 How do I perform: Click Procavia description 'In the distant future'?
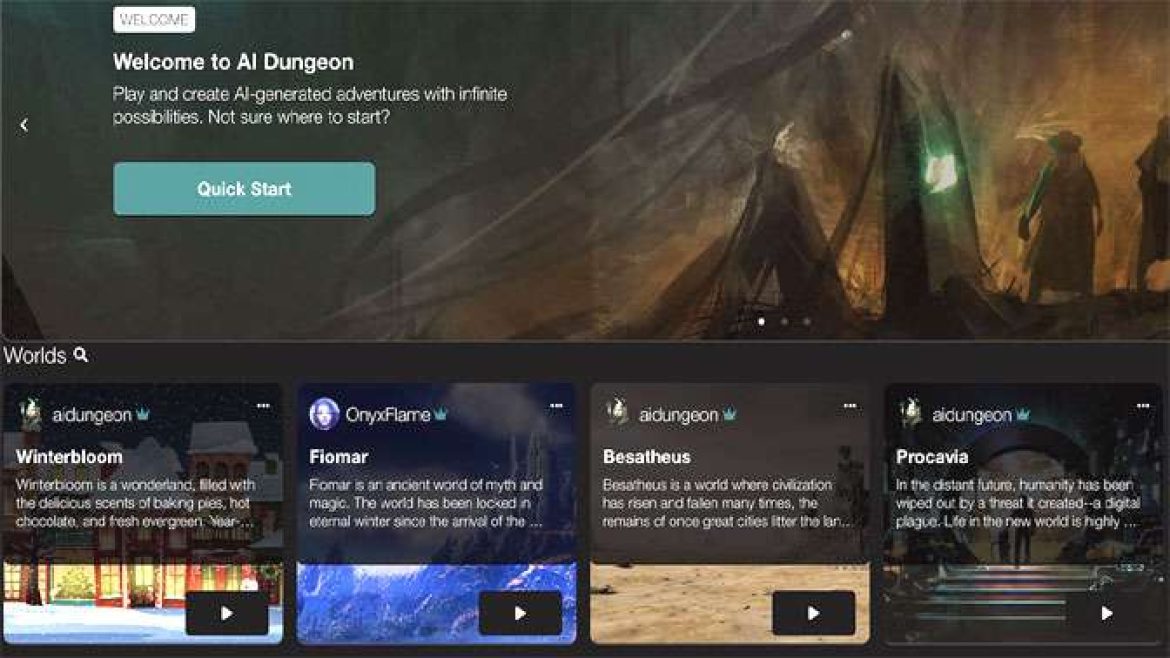1019,503
